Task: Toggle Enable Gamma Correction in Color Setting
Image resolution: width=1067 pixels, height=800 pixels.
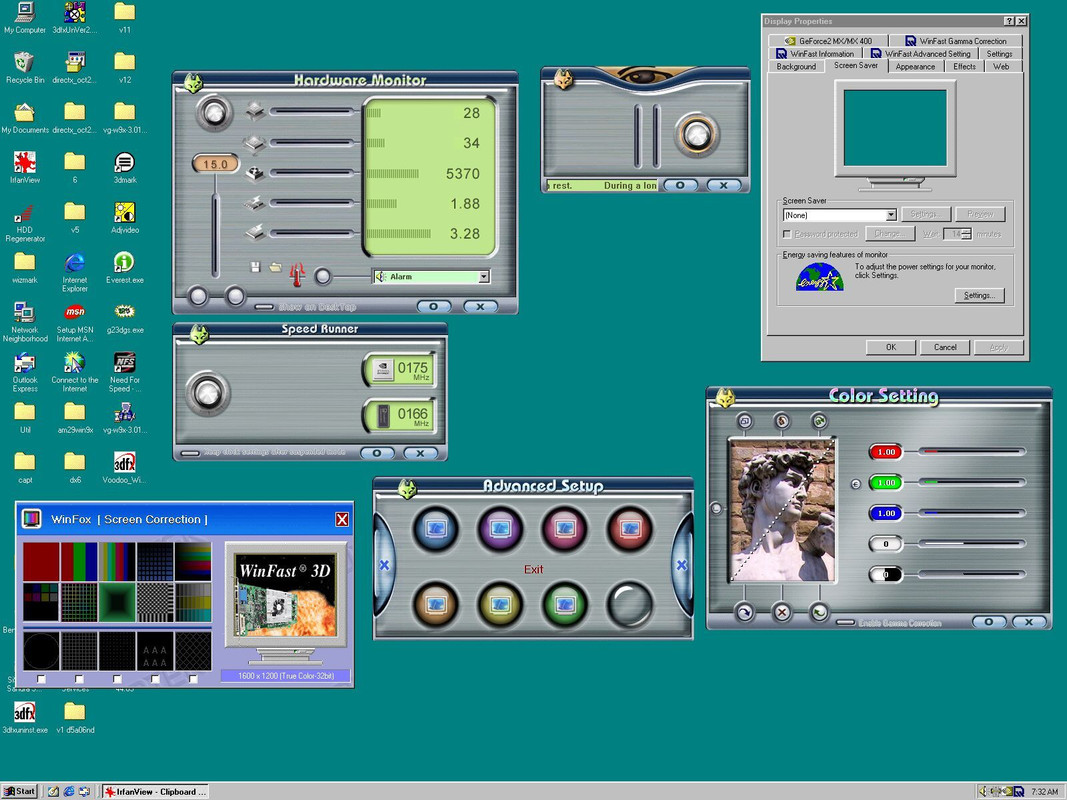Action: 845,622
